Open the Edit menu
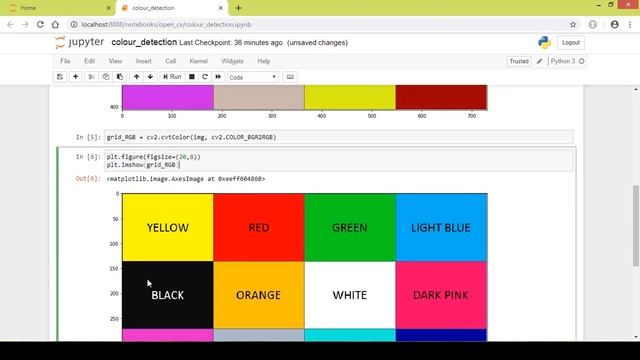The height and width of the screenshot is (360, 640). [89, 61]
